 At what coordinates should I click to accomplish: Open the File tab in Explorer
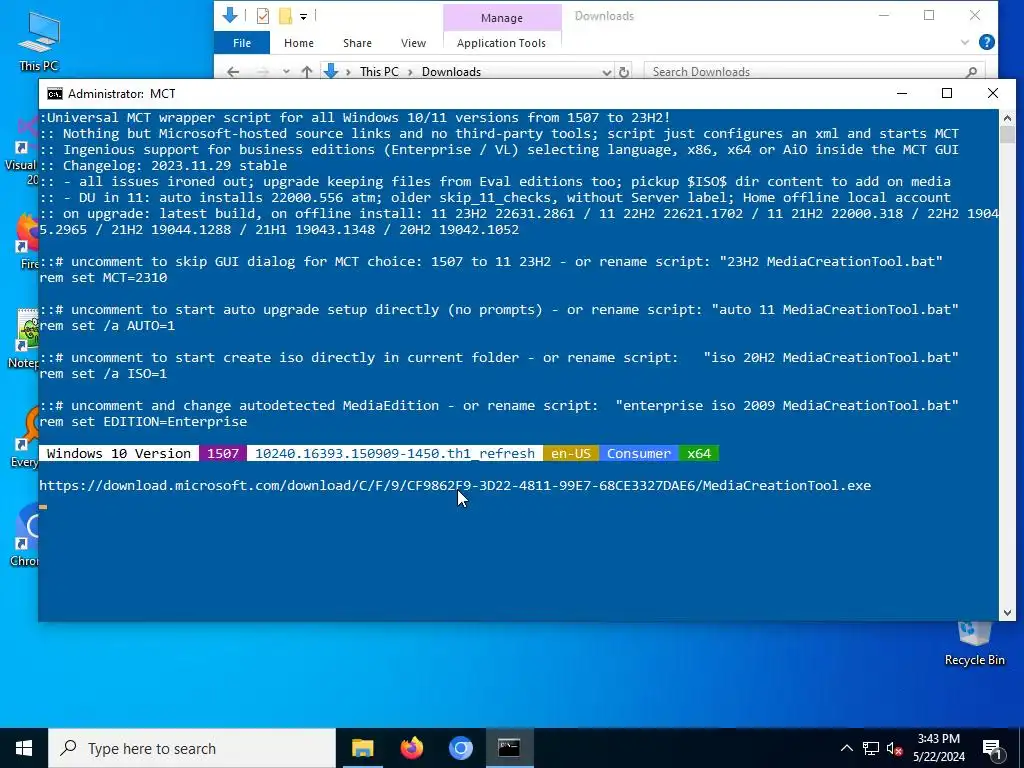(x=242, y=43)
